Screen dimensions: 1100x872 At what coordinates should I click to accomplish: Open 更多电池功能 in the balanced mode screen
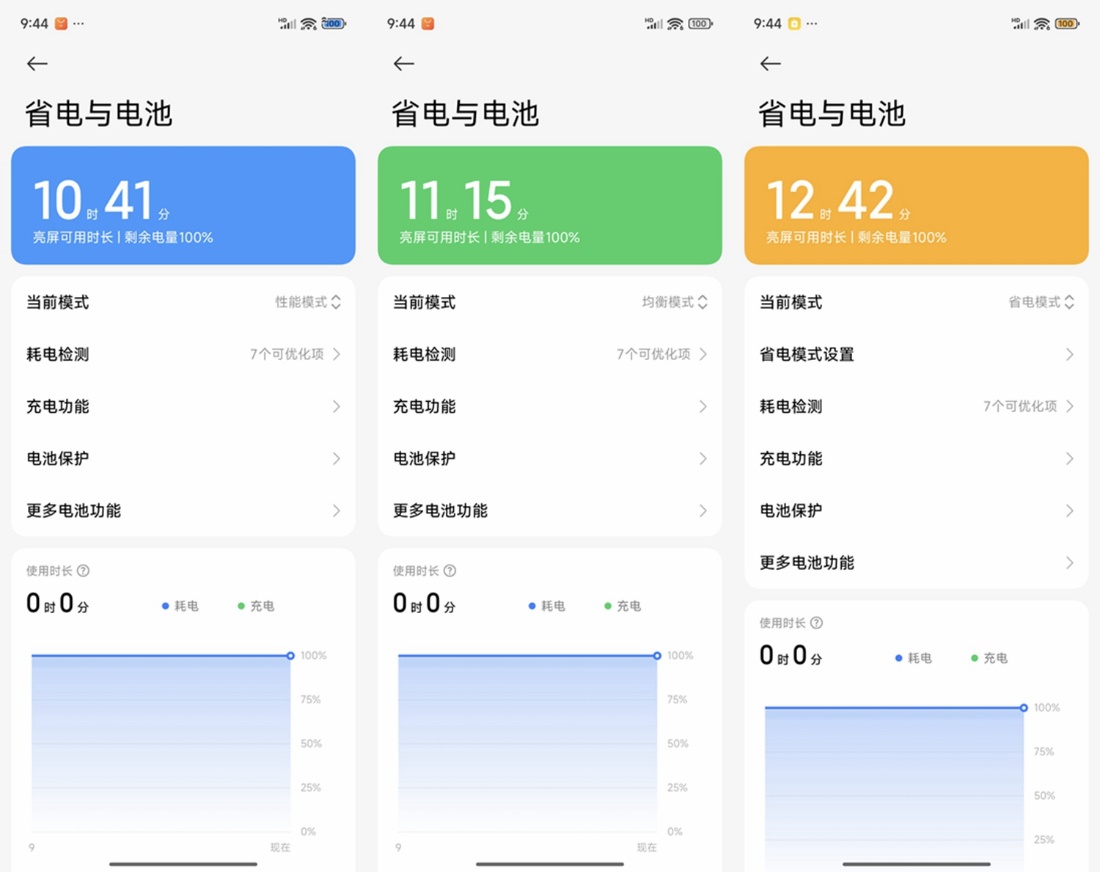click(x=550, y=510)
